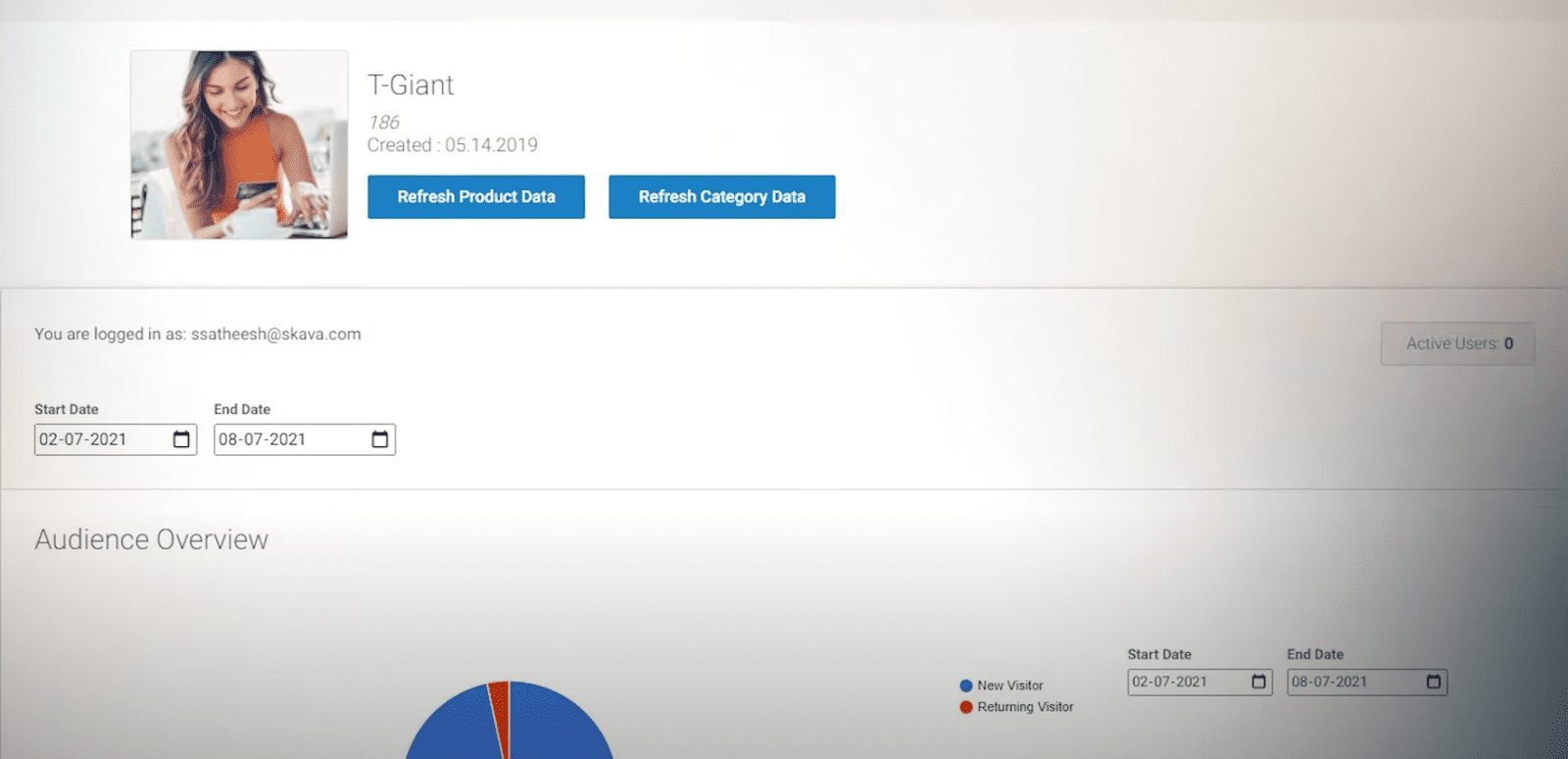Click the Returning Visitor legend label
Screen dimensions: 1568x759
pyautogui.click(x=1025, y=707)
